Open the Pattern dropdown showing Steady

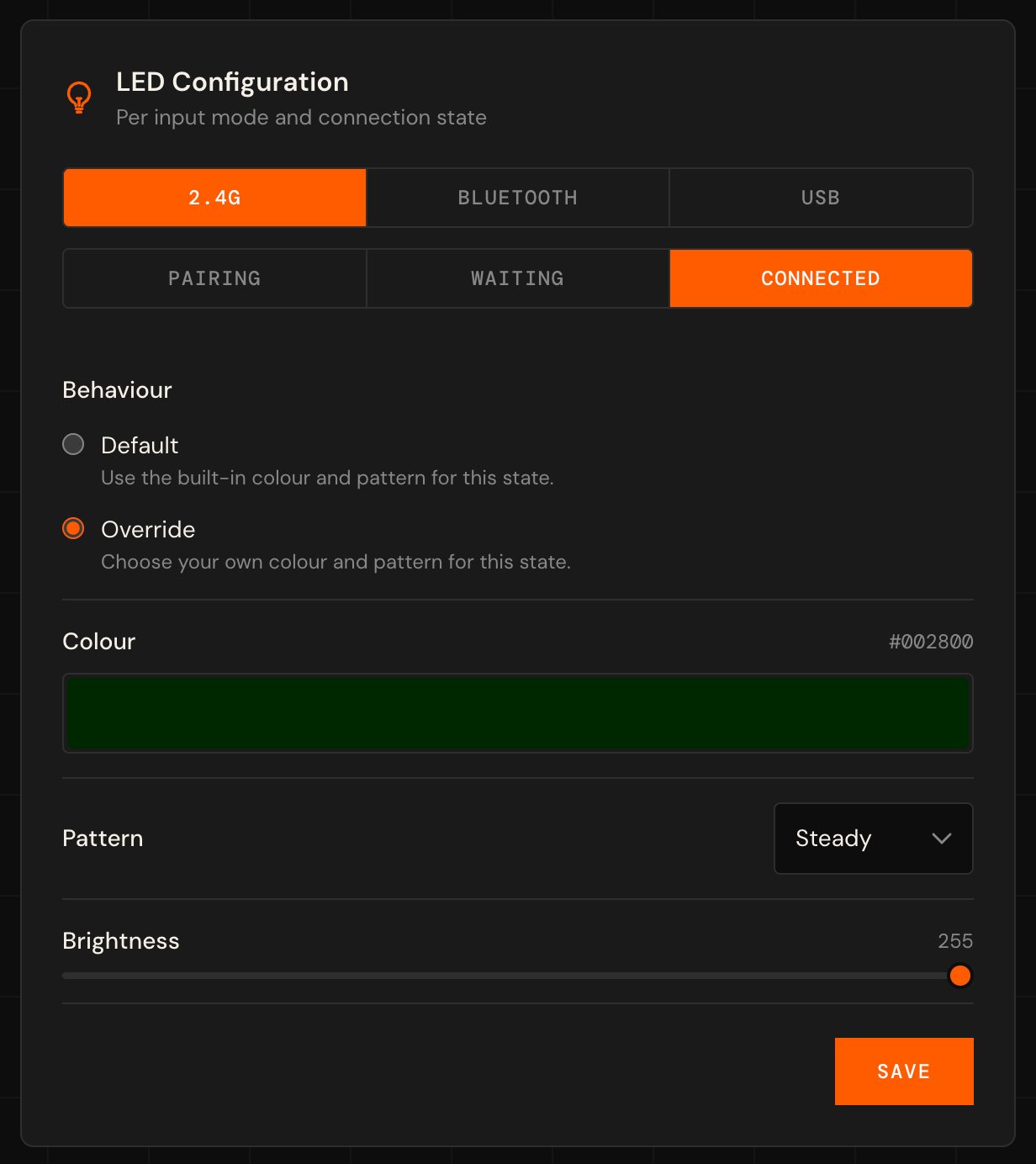(x=874, y=839)
